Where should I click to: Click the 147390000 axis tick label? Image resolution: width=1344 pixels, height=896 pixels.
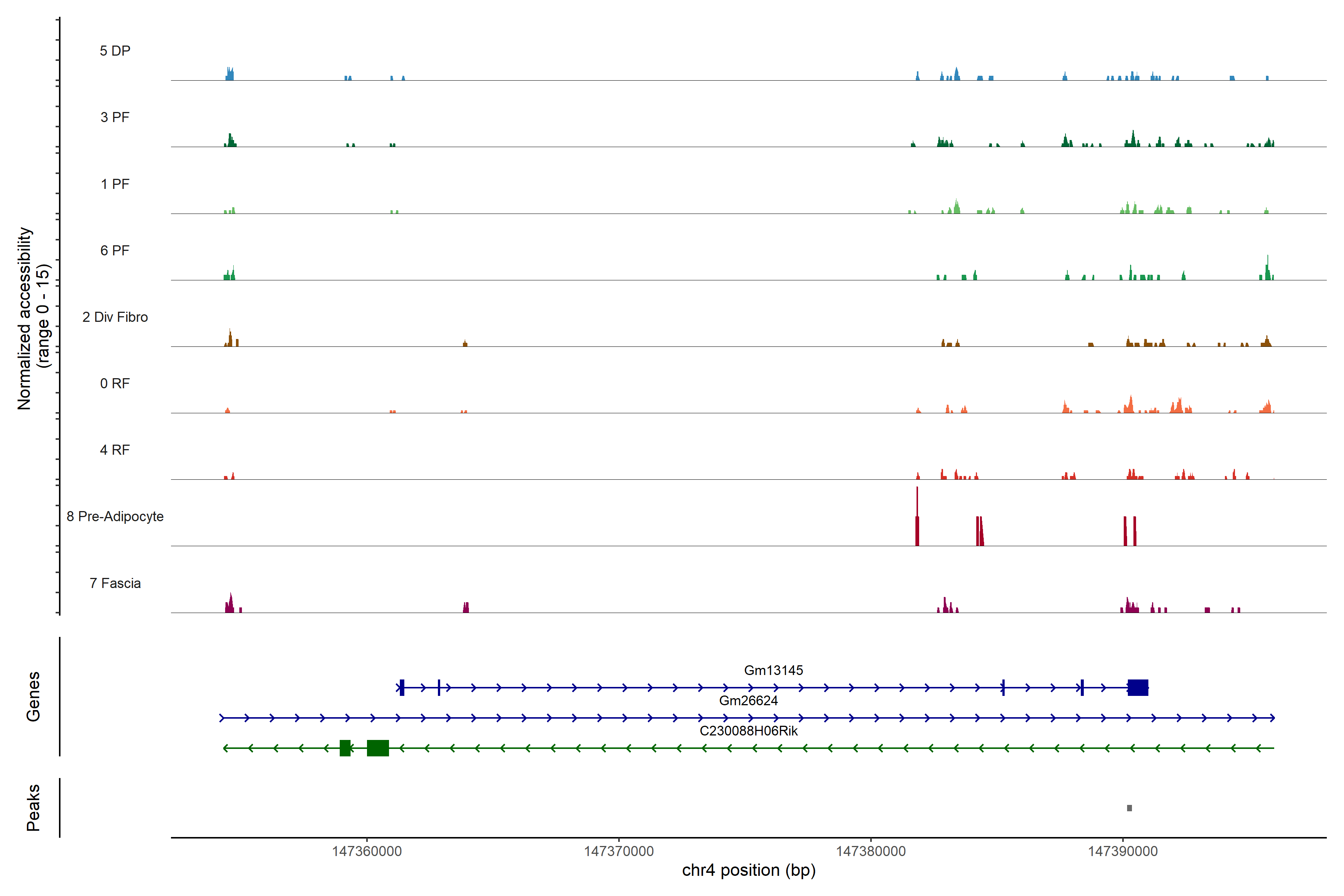(x=1123, y=852)
